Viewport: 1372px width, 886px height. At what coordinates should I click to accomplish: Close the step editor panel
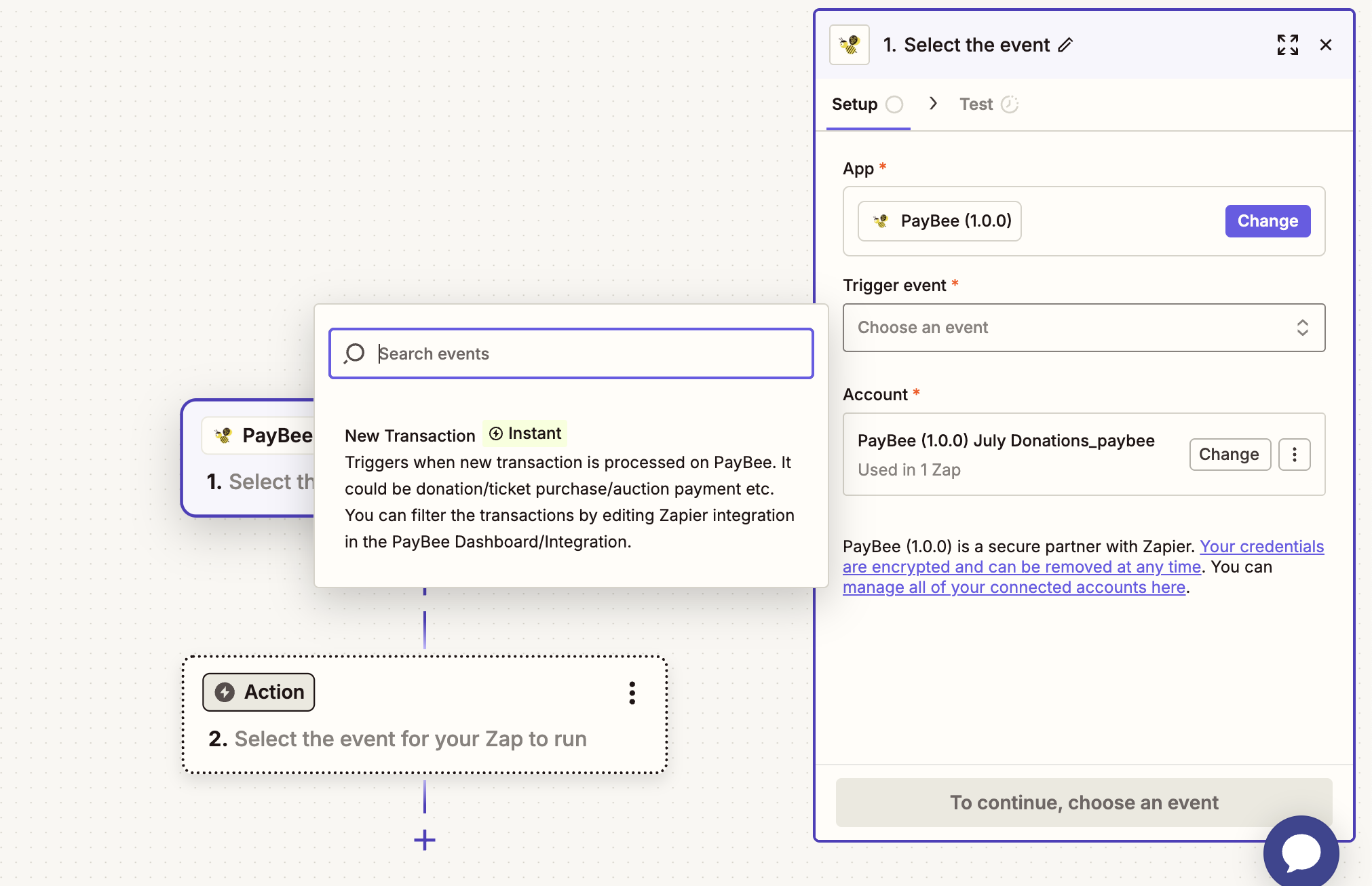(1325, 45)
